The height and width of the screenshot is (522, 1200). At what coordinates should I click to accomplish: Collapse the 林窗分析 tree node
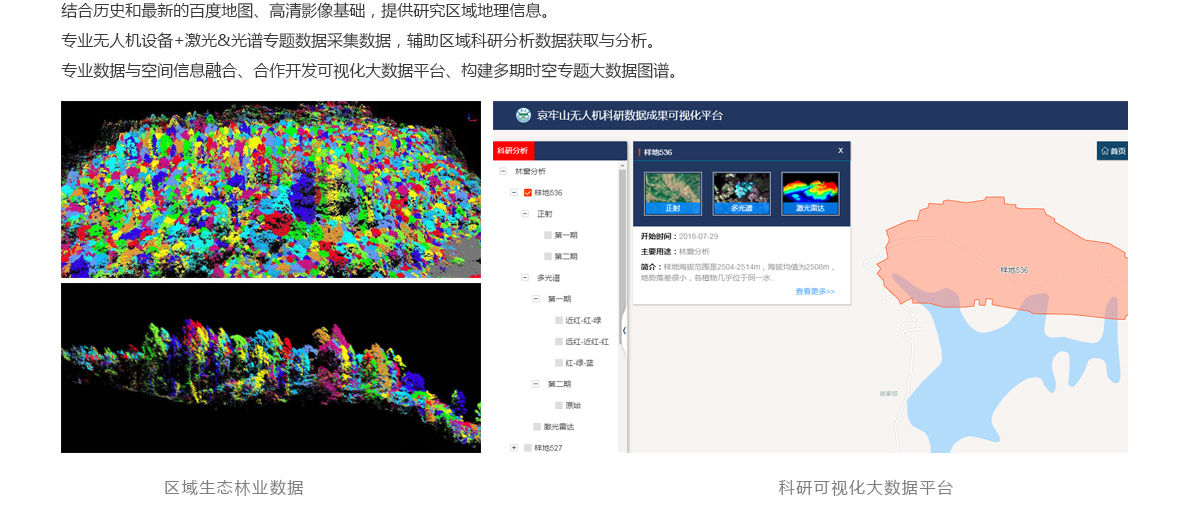[x=503, y=171]
